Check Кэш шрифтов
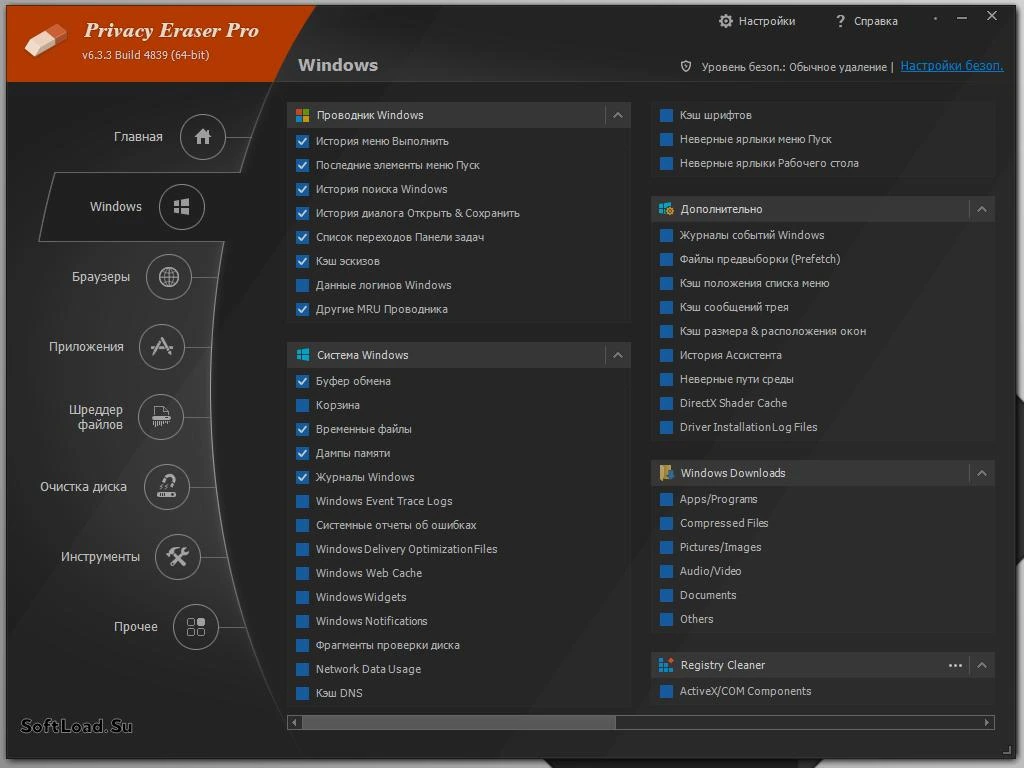The width and height of the screenshot is (1024, 768). tap(666, 116)
